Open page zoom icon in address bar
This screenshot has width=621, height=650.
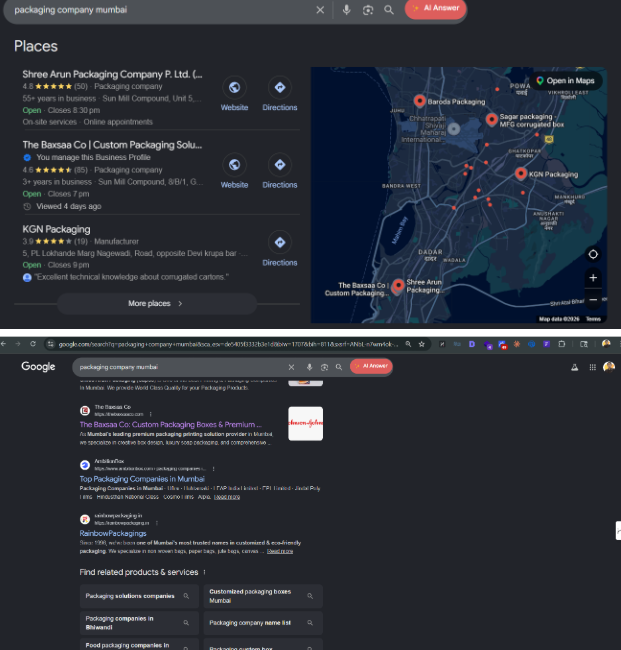[408, 344]
